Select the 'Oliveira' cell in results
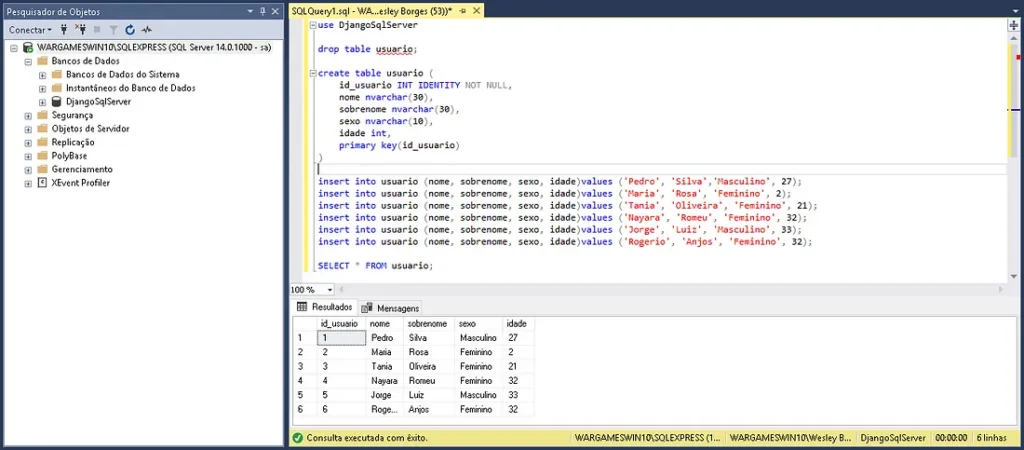Screen dimensions: 1024x450 click(x=429, y=366)
